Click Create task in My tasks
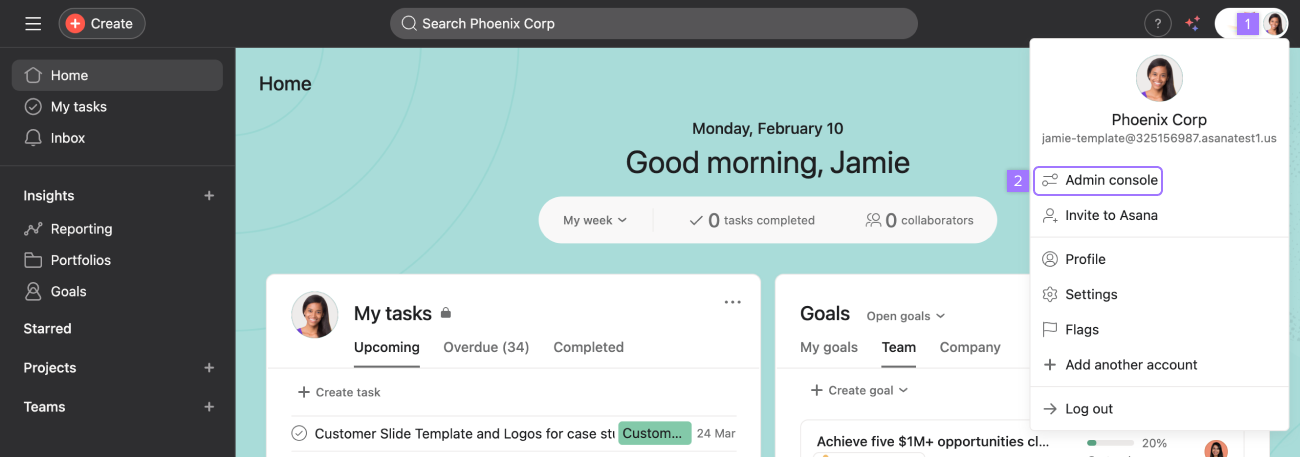 point(338,392)
